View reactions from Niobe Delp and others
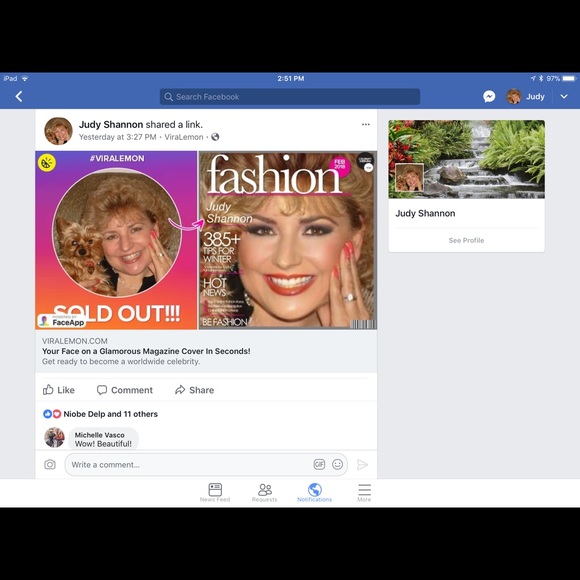The image size is (580, 580). pos(111,414)
